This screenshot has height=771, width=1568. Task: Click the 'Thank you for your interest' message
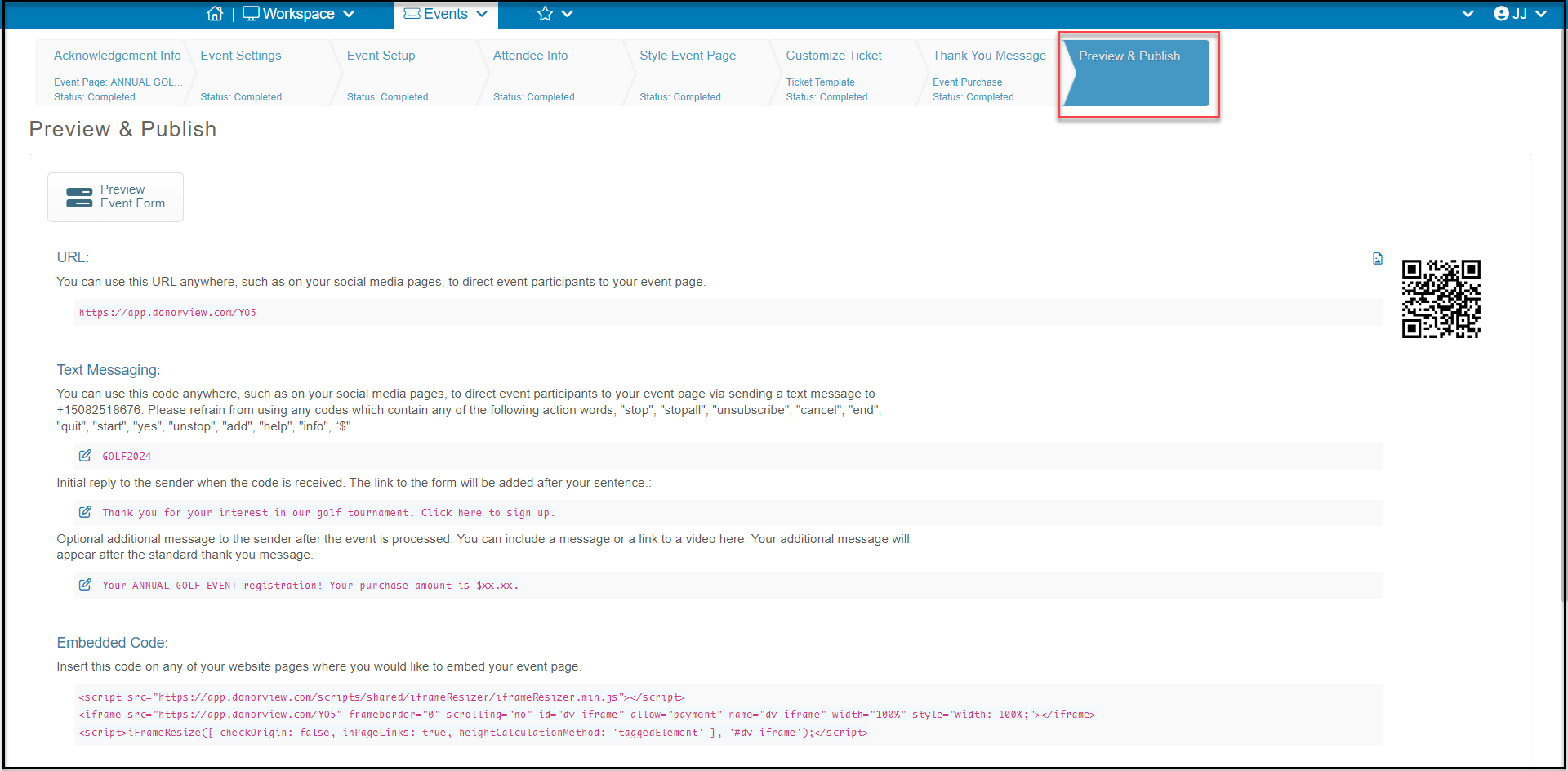click(328, 513)
